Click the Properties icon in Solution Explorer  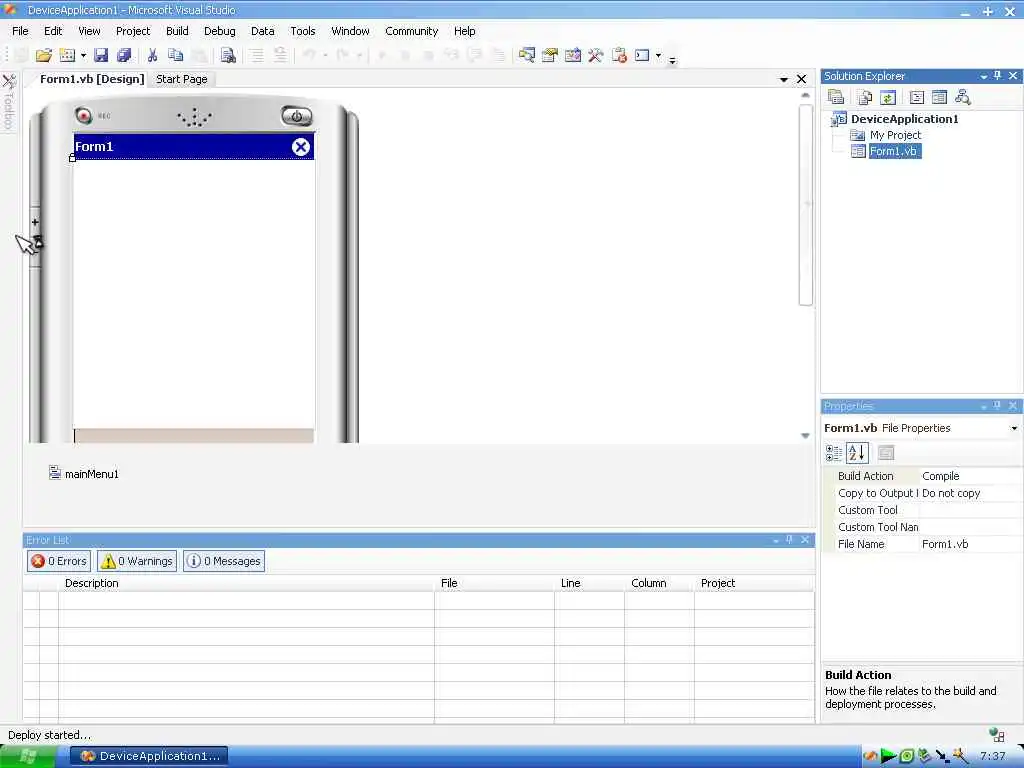point(835,97)
